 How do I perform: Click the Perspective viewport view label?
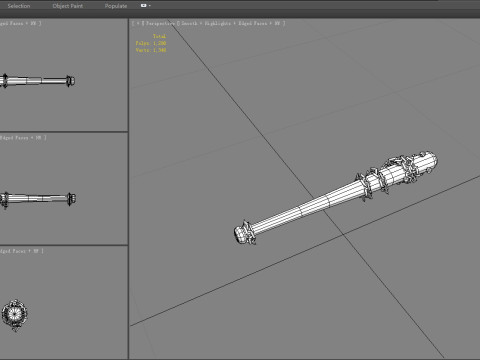(160, 23)
